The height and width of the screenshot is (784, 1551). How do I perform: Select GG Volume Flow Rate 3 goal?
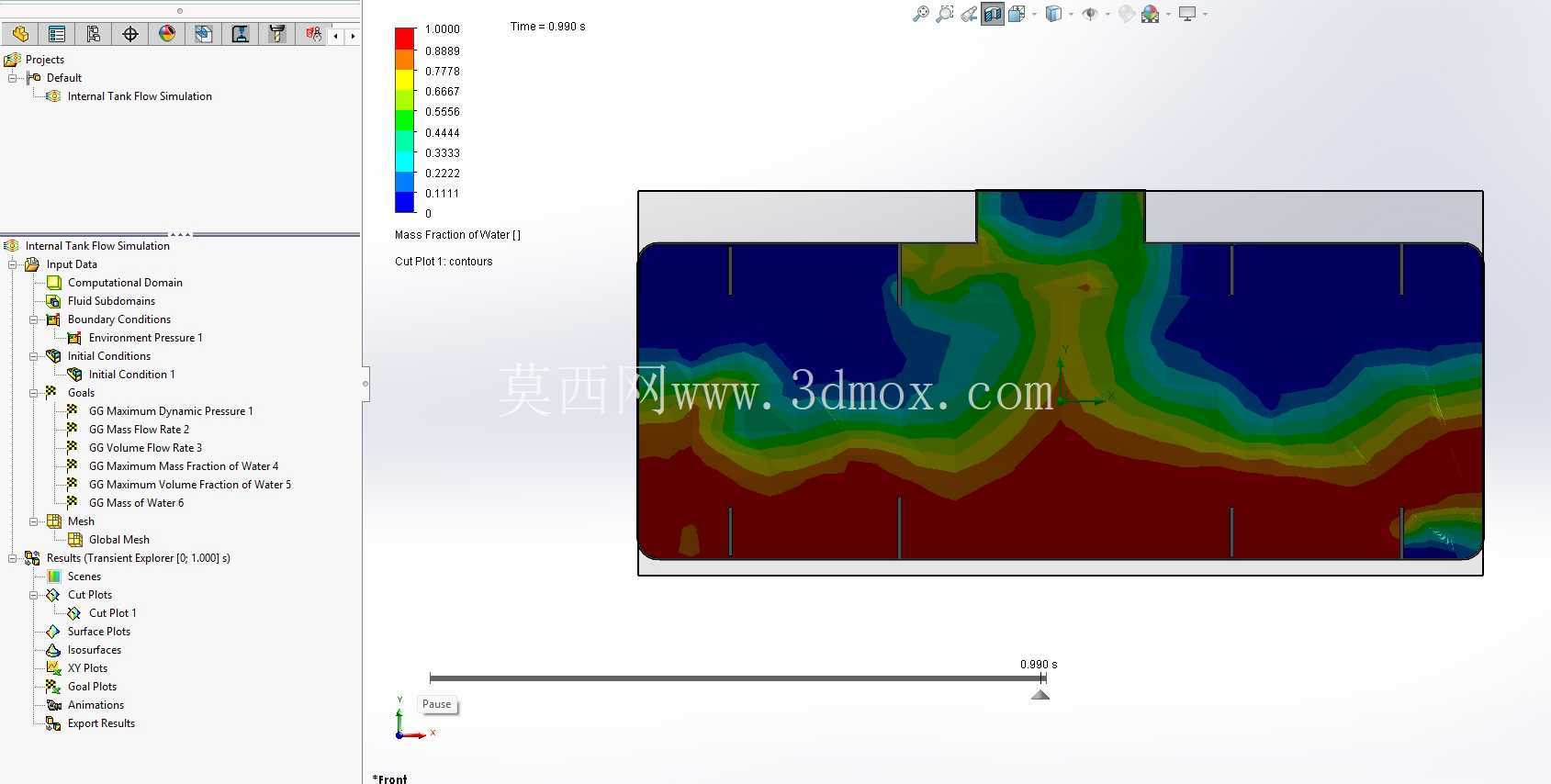click(145, 448)
